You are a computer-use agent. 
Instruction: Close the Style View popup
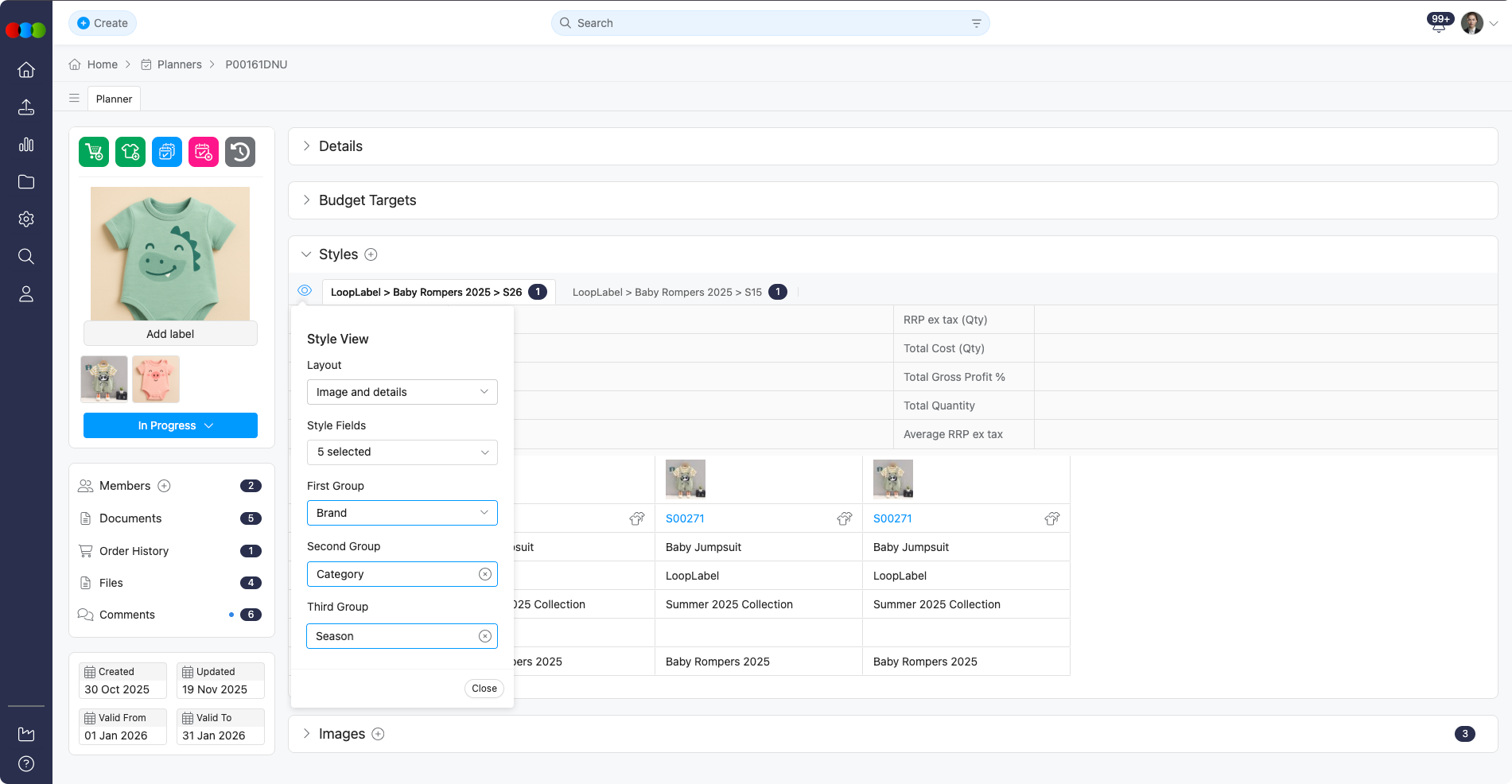(x=484, y=689)
